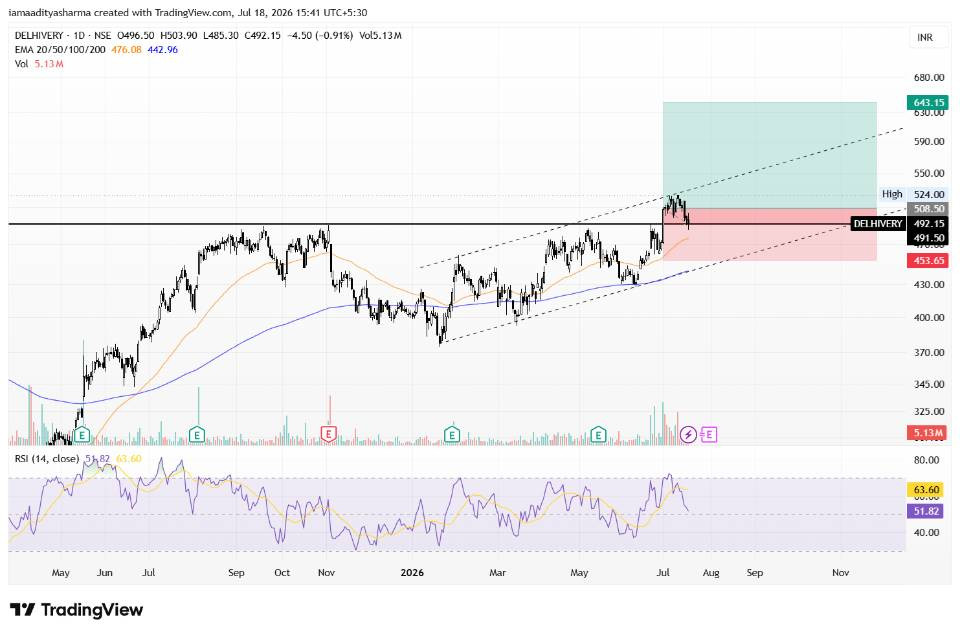Click the DELHIVERY 1D NSE symbol title
This screenshot has width=960, height=635.
[63, 36]
